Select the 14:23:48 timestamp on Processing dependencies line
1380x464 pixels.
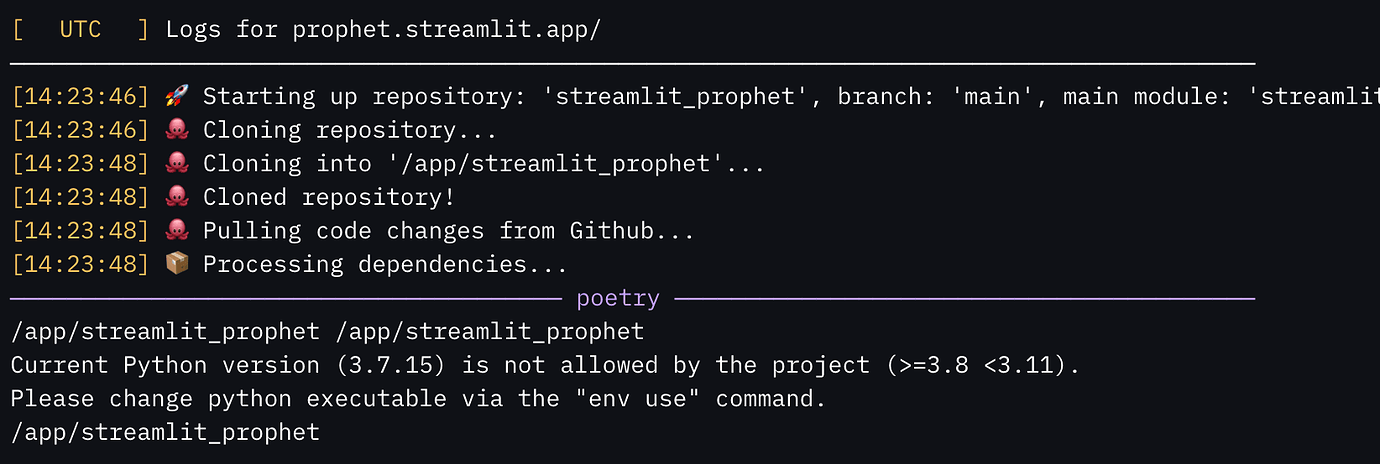coord(80,264)
